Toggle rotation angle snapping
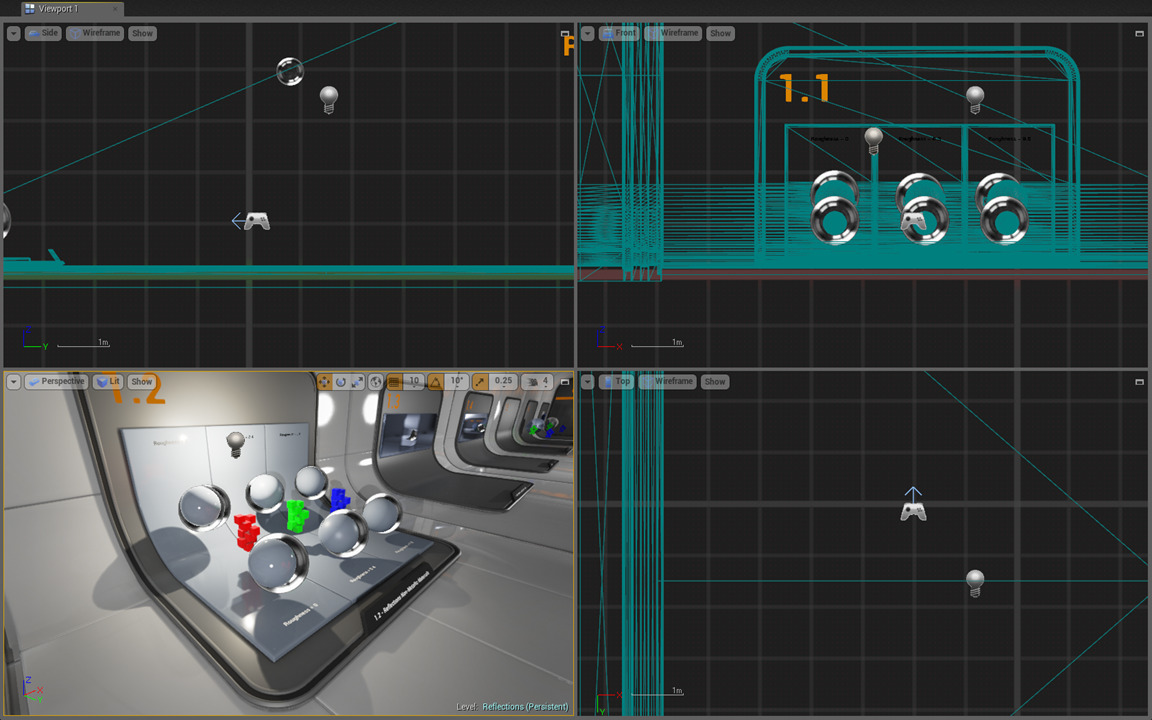 (x=436, y=381)
